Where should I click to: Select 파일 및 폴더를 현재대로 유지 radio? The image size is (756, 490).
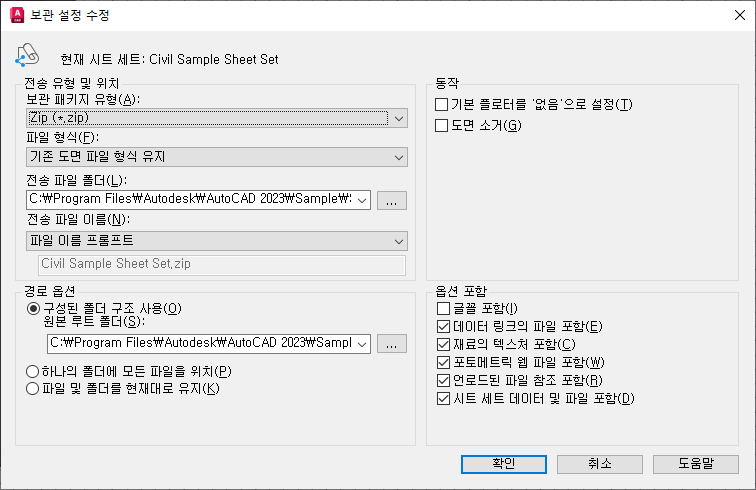point(32,388)
